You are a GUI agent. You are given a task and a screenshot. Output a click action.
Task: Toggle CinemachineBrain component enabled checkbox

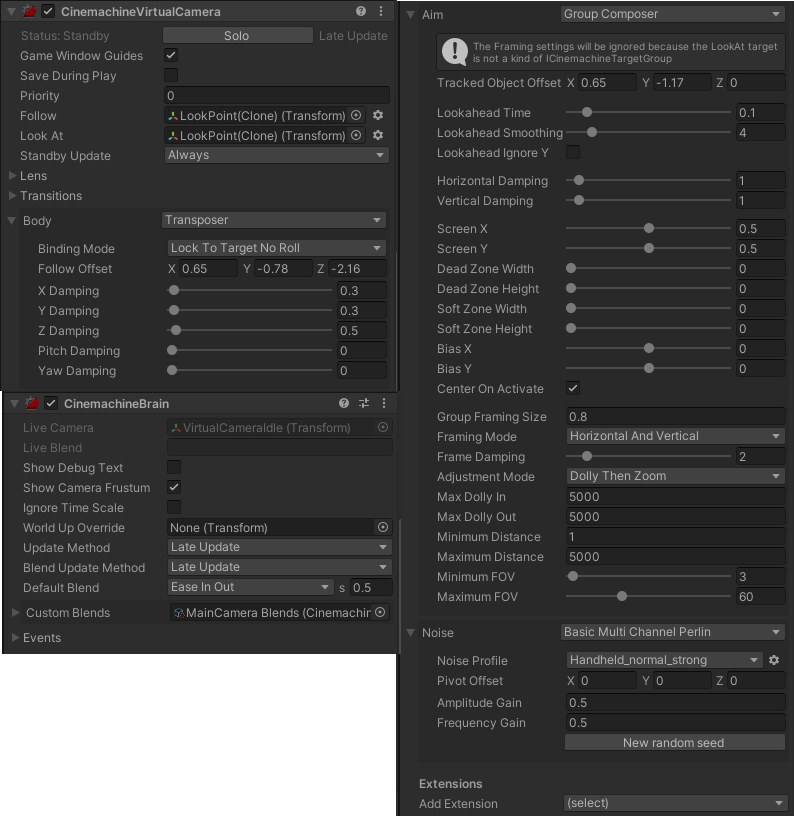[x=51, y=403]
